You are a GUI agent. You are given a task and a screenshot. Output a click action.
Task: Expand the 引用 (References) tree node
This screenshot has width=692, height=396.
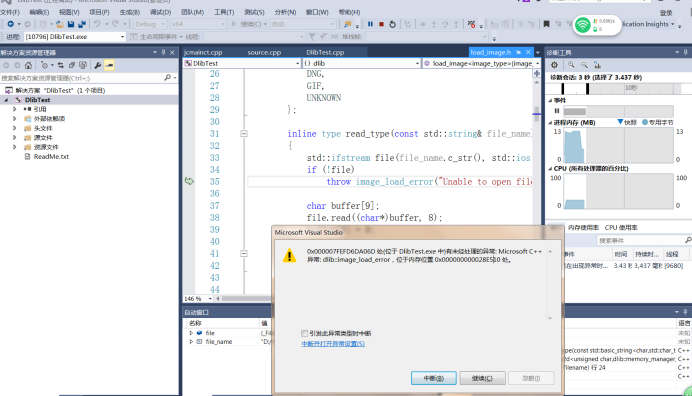(15, 109)
